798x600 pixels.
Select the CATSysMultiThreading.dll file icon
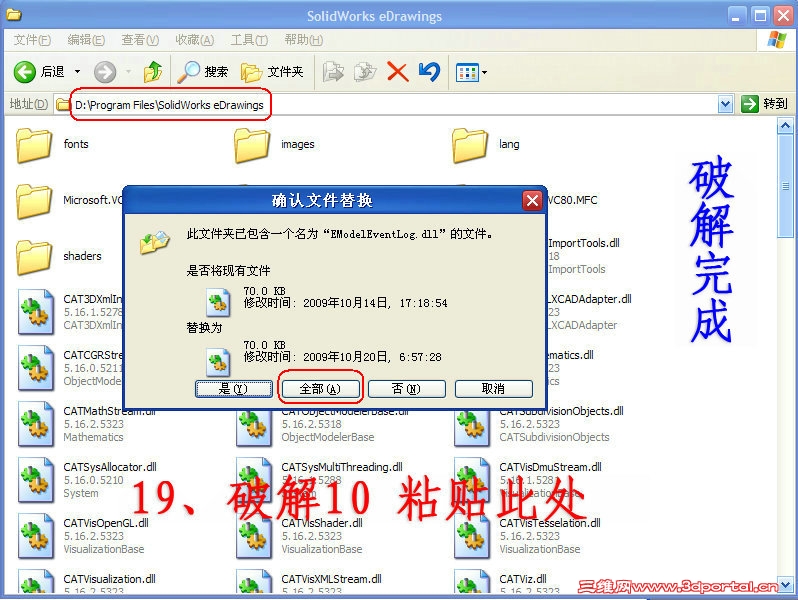253,479
